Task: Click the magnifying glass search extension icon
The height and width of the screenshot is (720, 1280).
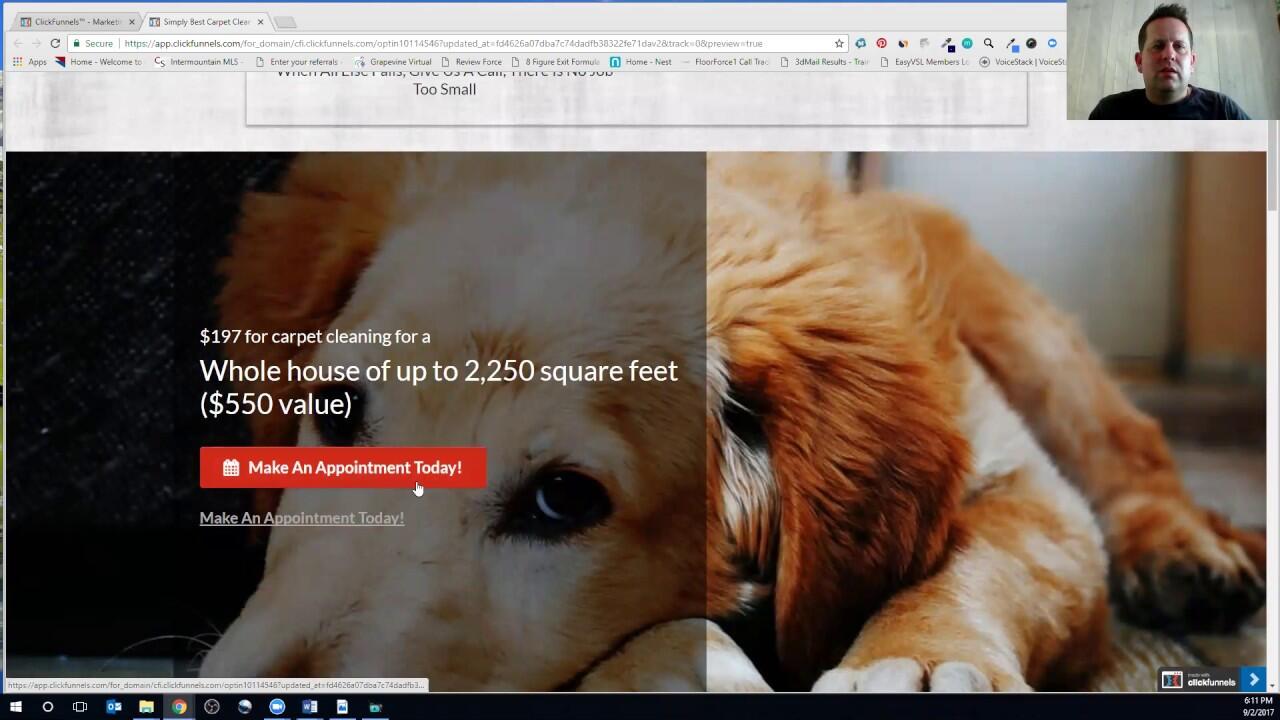Action: 987,43
